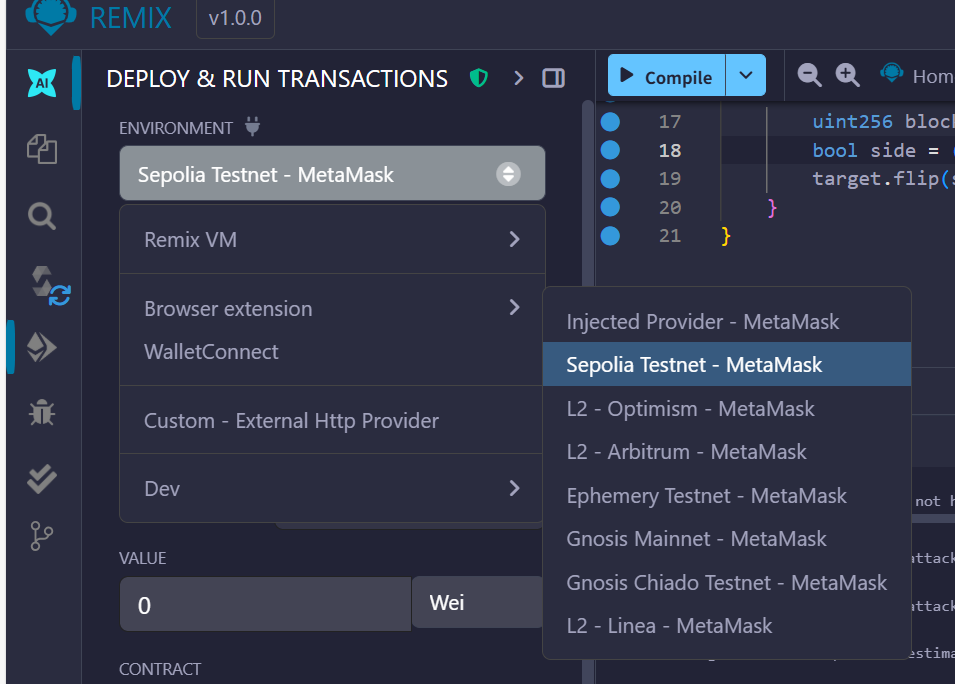Select Gnosis Chiado Testnet - MetaMask
Viewport: 955px width, 684px height.
[727, 582]
